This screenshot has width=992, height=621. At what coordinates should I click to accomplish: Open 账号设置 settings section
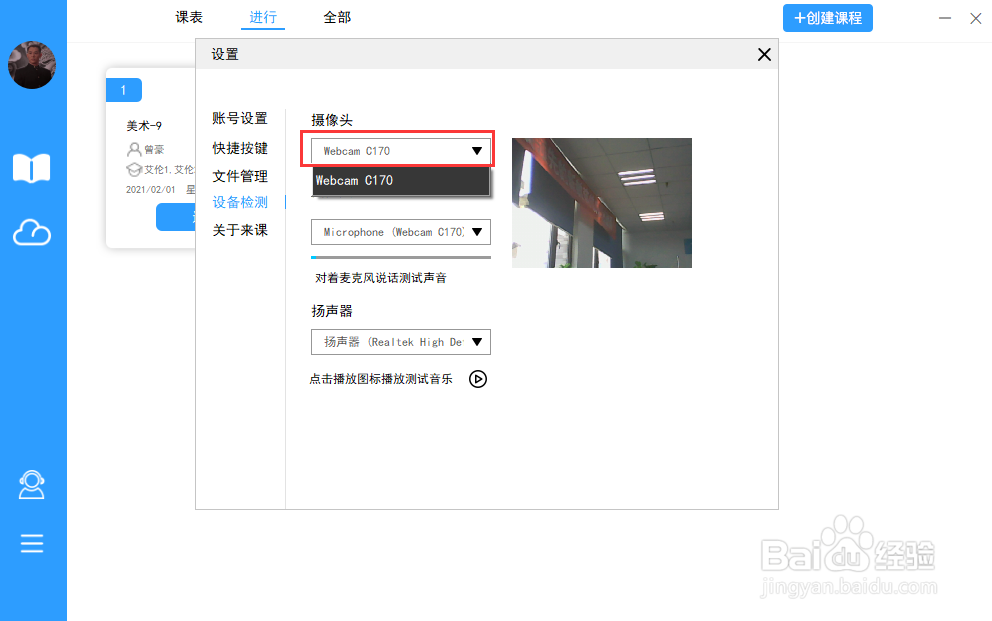pyautogui.click(x=240, y=118)
